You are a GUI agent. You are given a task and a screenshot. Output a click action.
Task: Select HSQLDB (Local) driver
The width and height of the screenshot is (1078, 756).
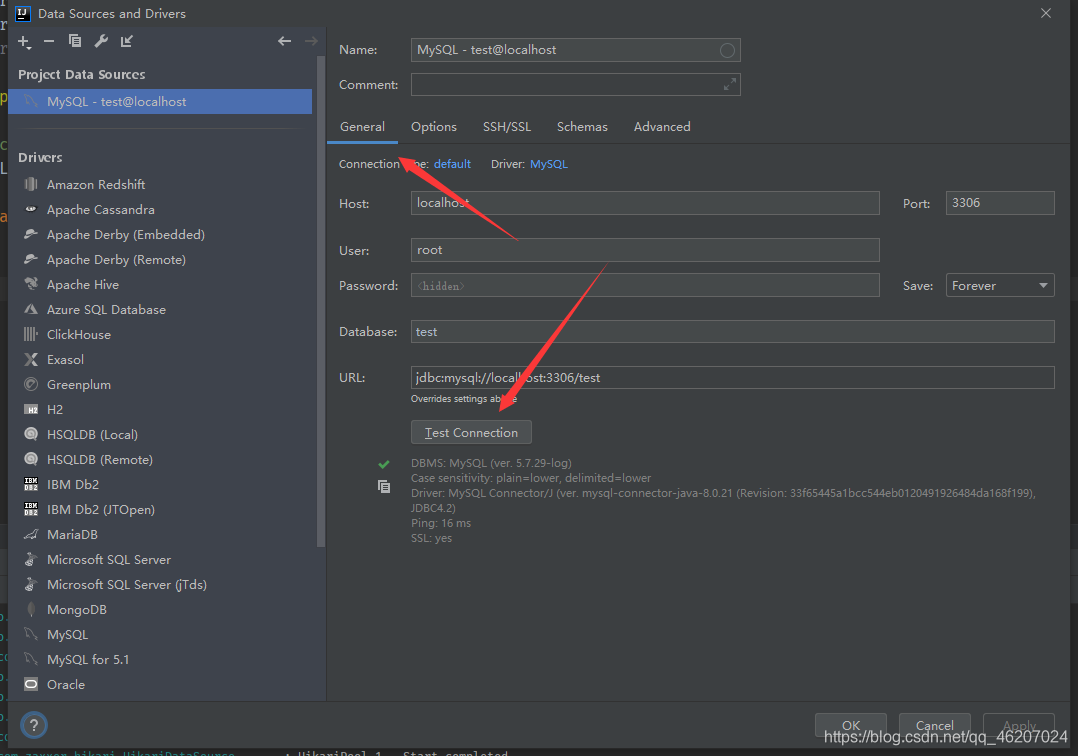92,434
